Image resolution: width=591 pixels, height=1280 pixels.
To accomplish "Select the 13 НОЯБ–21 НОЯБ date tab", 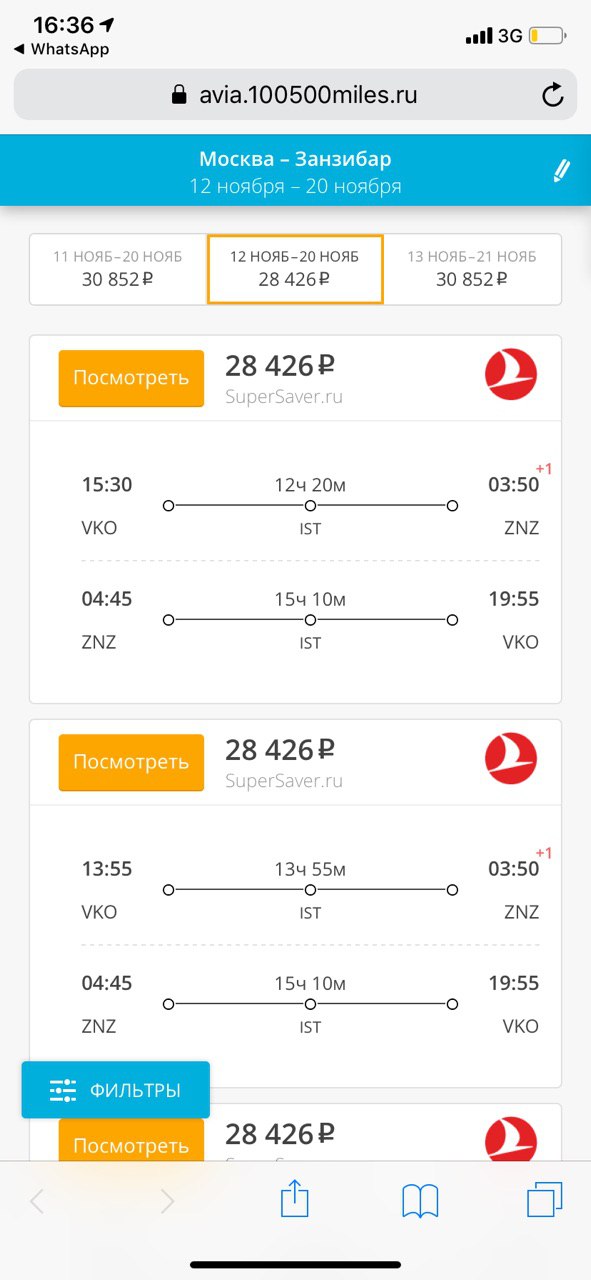I will click(472, 269).
